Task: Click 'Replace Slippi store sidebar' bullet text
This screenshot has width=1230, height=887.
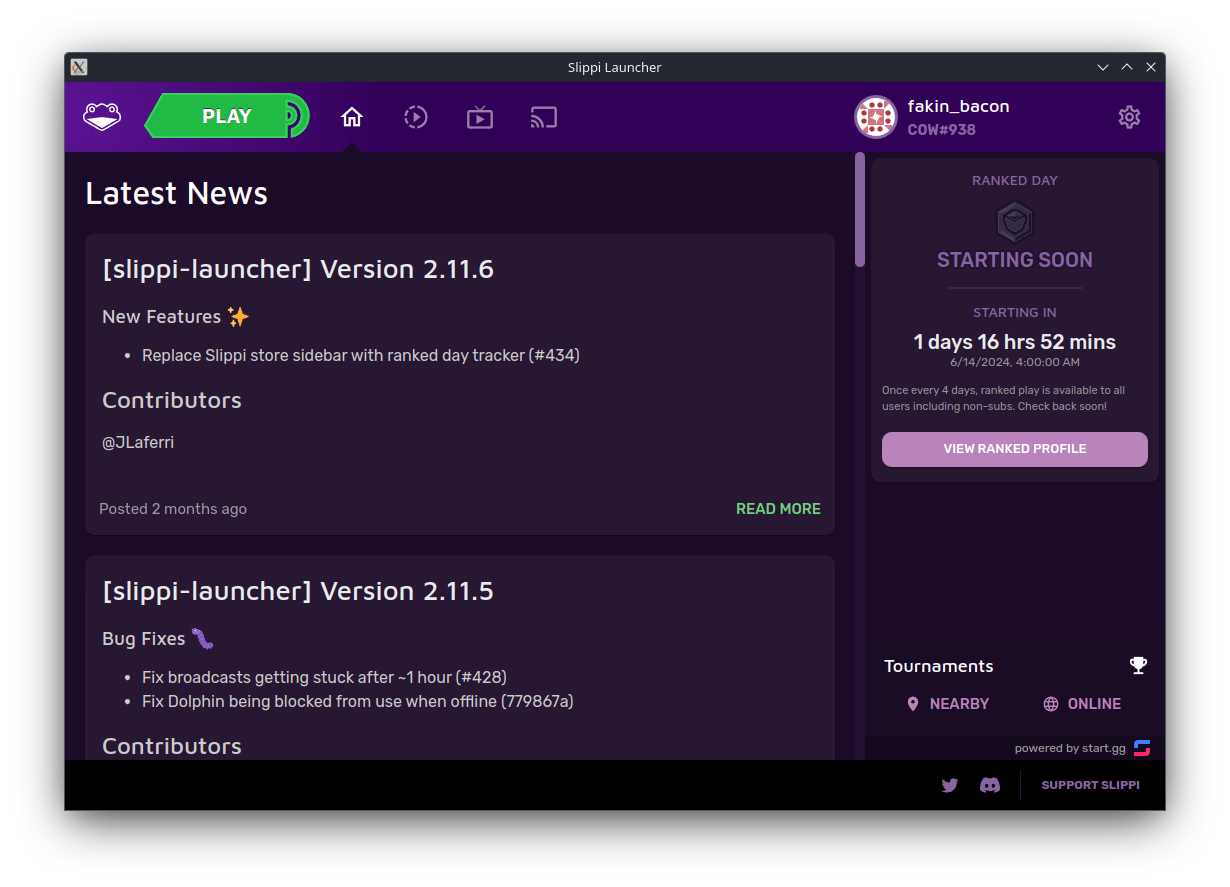Action: tap(361, 355)
